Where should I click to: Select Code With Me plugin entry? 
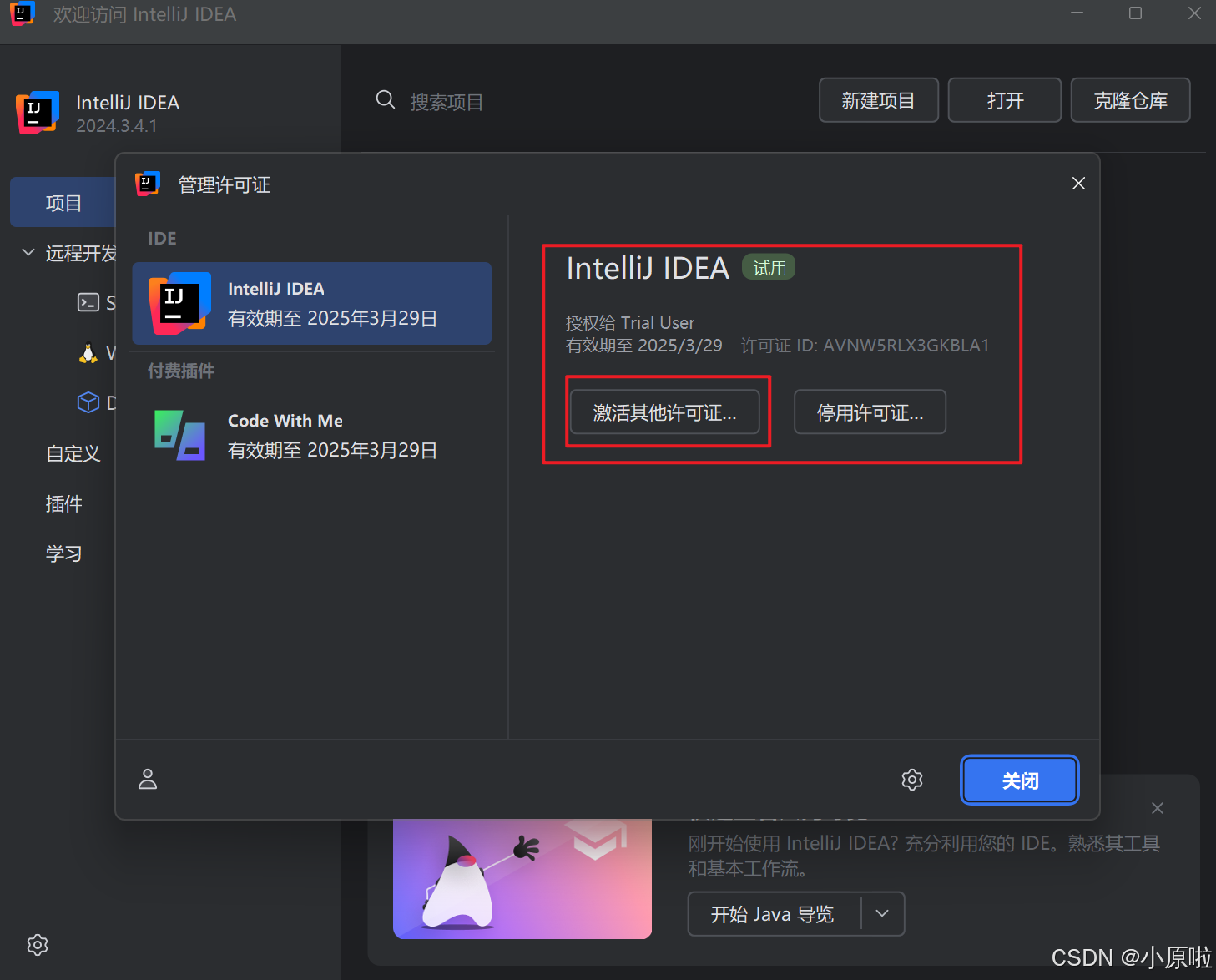(x=312, y=435)
